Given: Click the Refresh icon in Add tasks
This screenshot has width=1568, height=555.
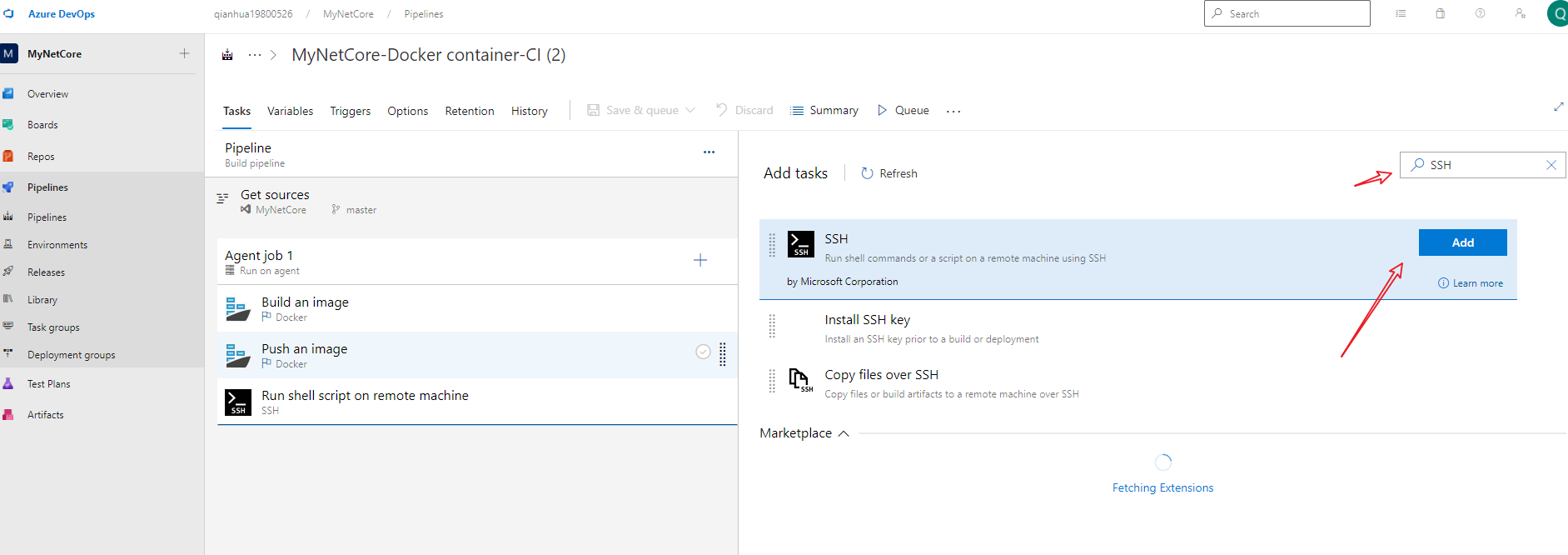Looking at the screenshot, I should click(x=867, y=173).
